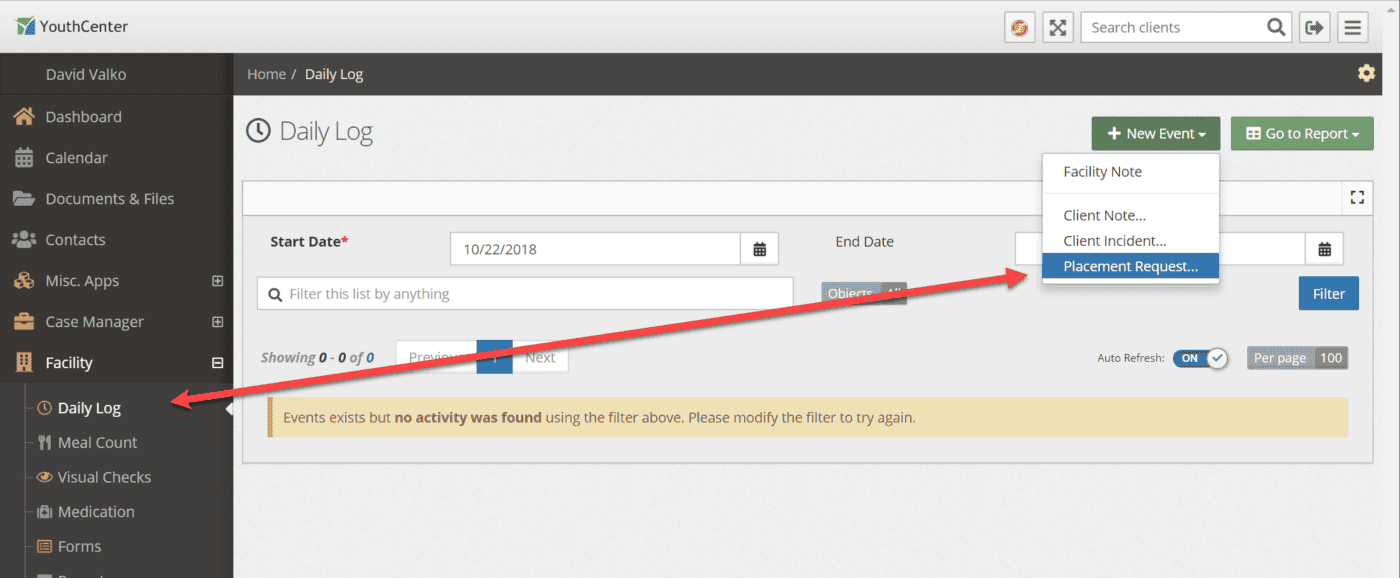Open the Go to Report dropdown
1400x578 pixels.
pyautogui.click(x=1302, y=134)
